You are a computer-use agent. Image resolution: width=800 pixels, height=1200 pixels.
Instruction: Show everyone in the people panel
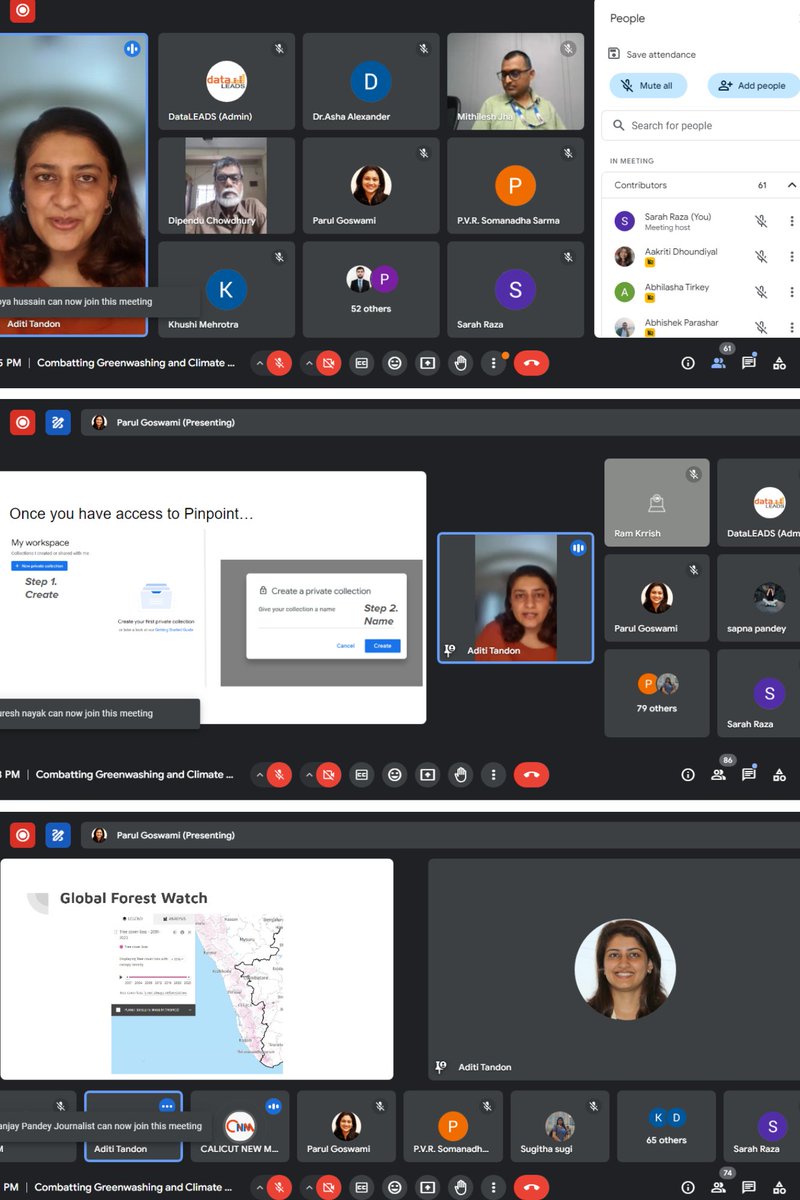pos(719,363)
